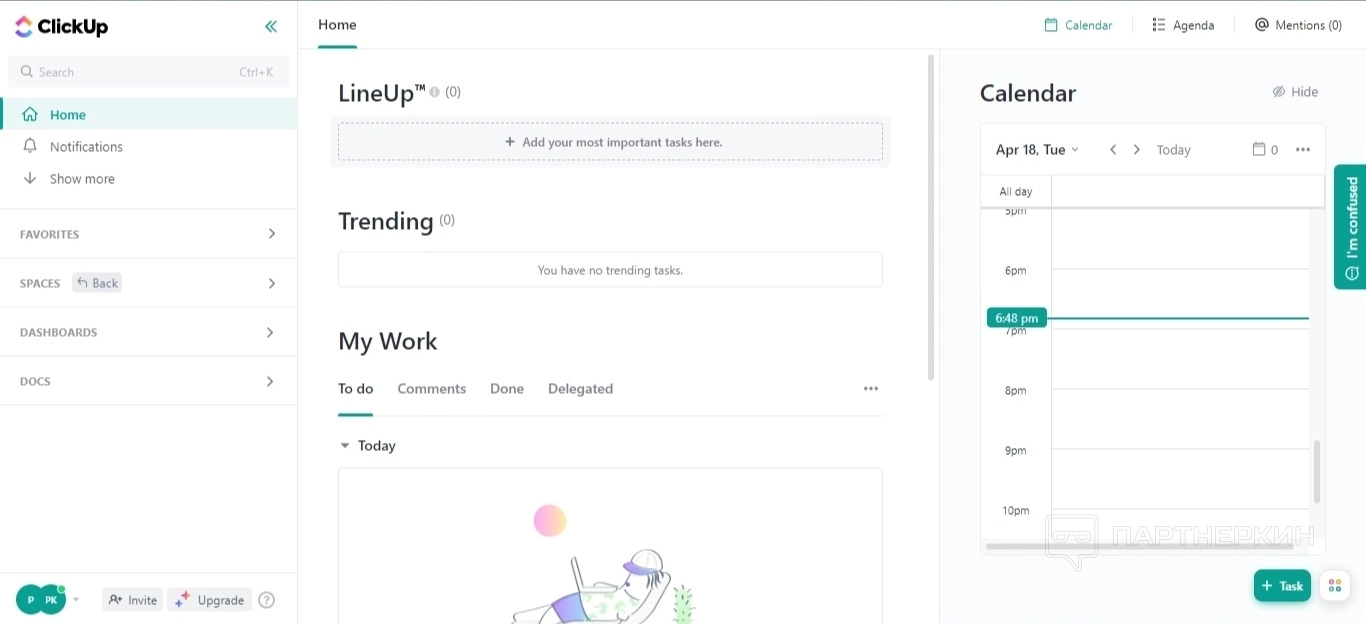Open the calendar task count icon
1366x624 pixels.
click(1265, 150)
